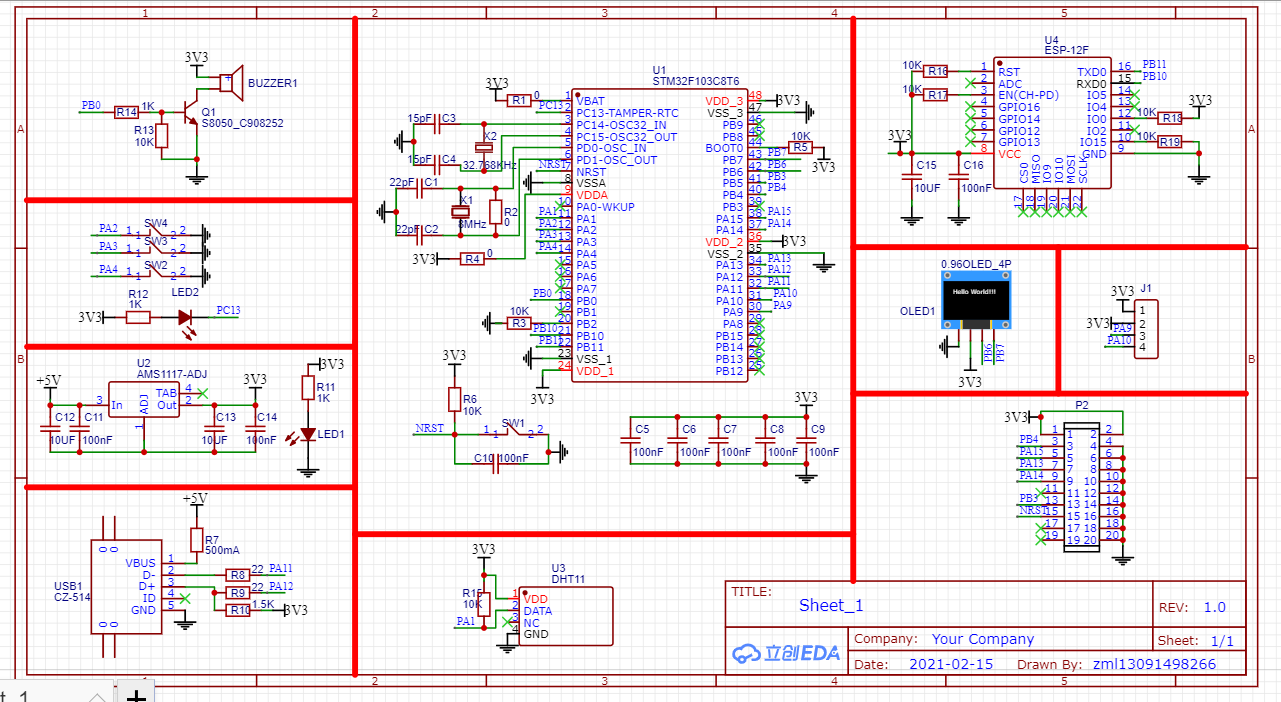Expand the sheet tab chevron arrow

97,695
